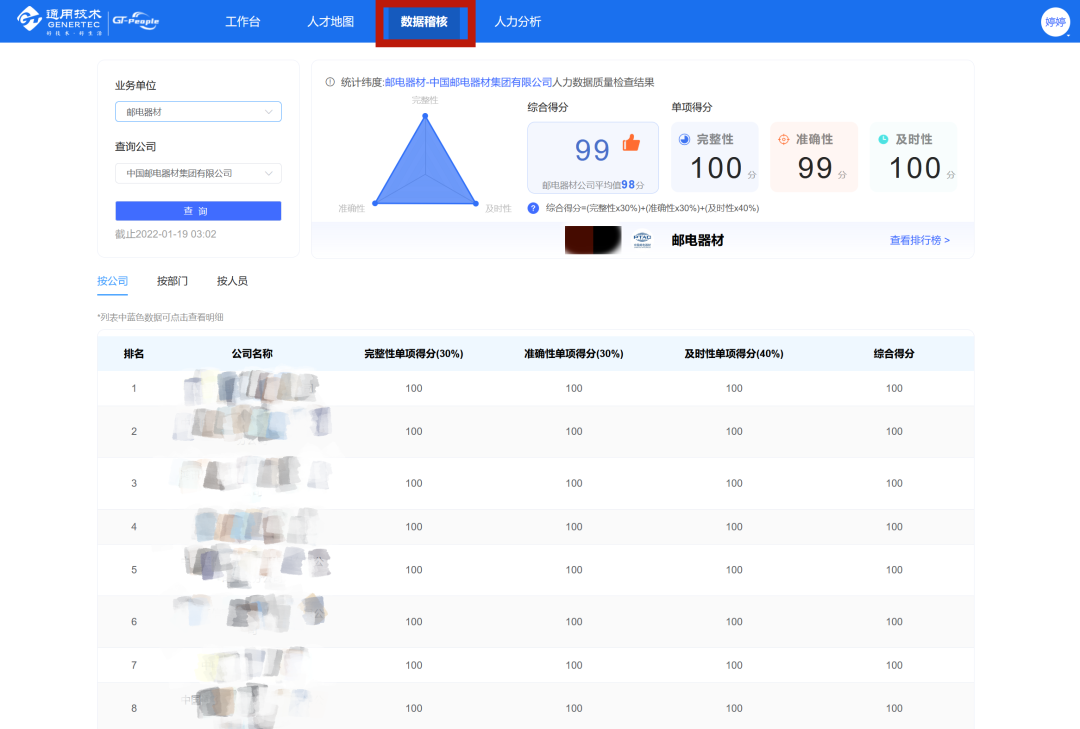Viewport: 1080px width, 729px height.
Task: Click the 完整性 100 score card
Action: pyautogui.click(x=714, y=157)
